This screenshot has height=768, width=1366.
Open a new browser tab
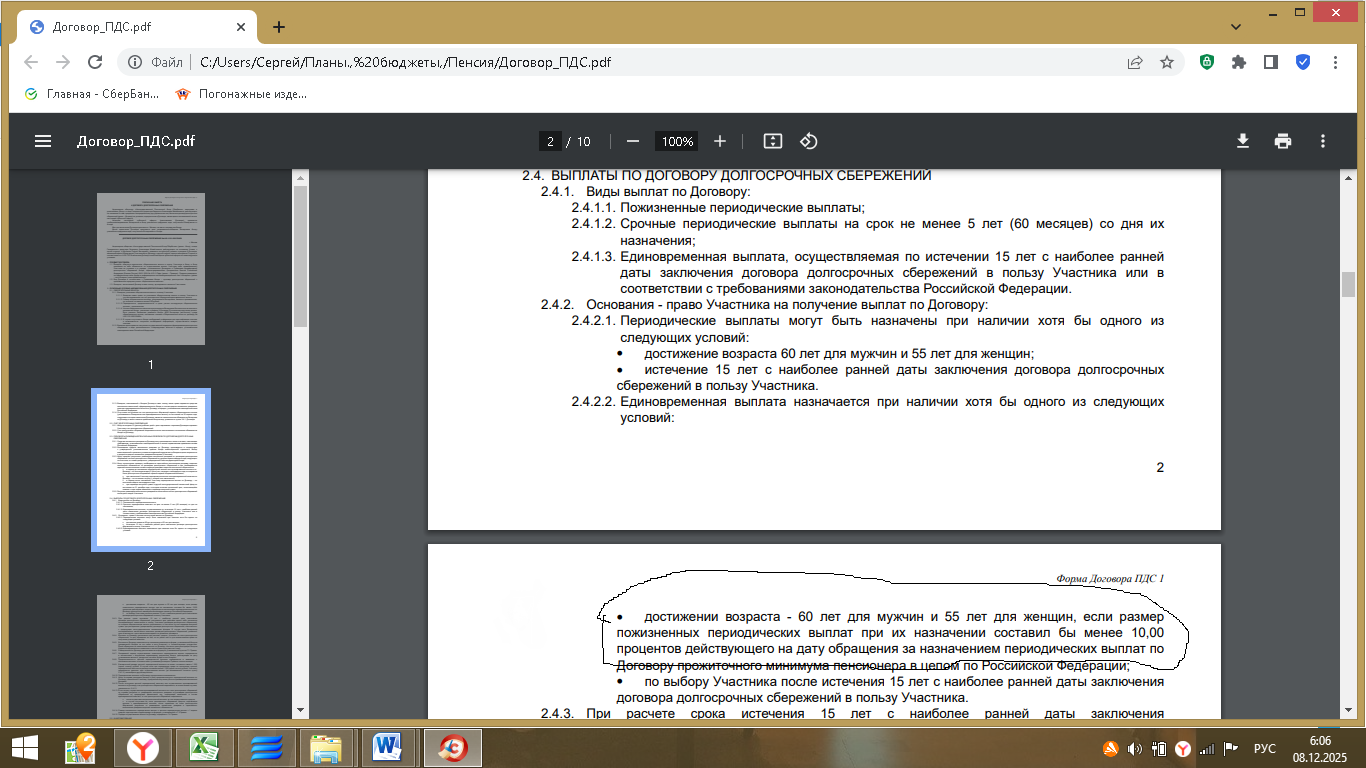click(279, 27)
